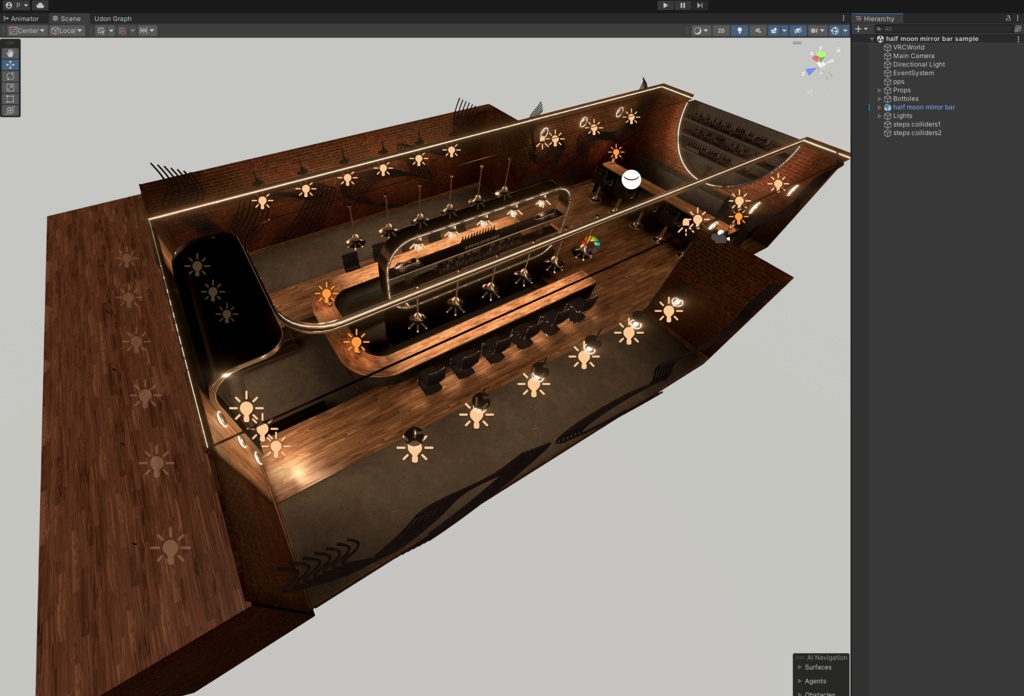The width and height of the screenshot is (1024, 696).
Task: Toggle grid visibility button
Action: click(101, 31)
